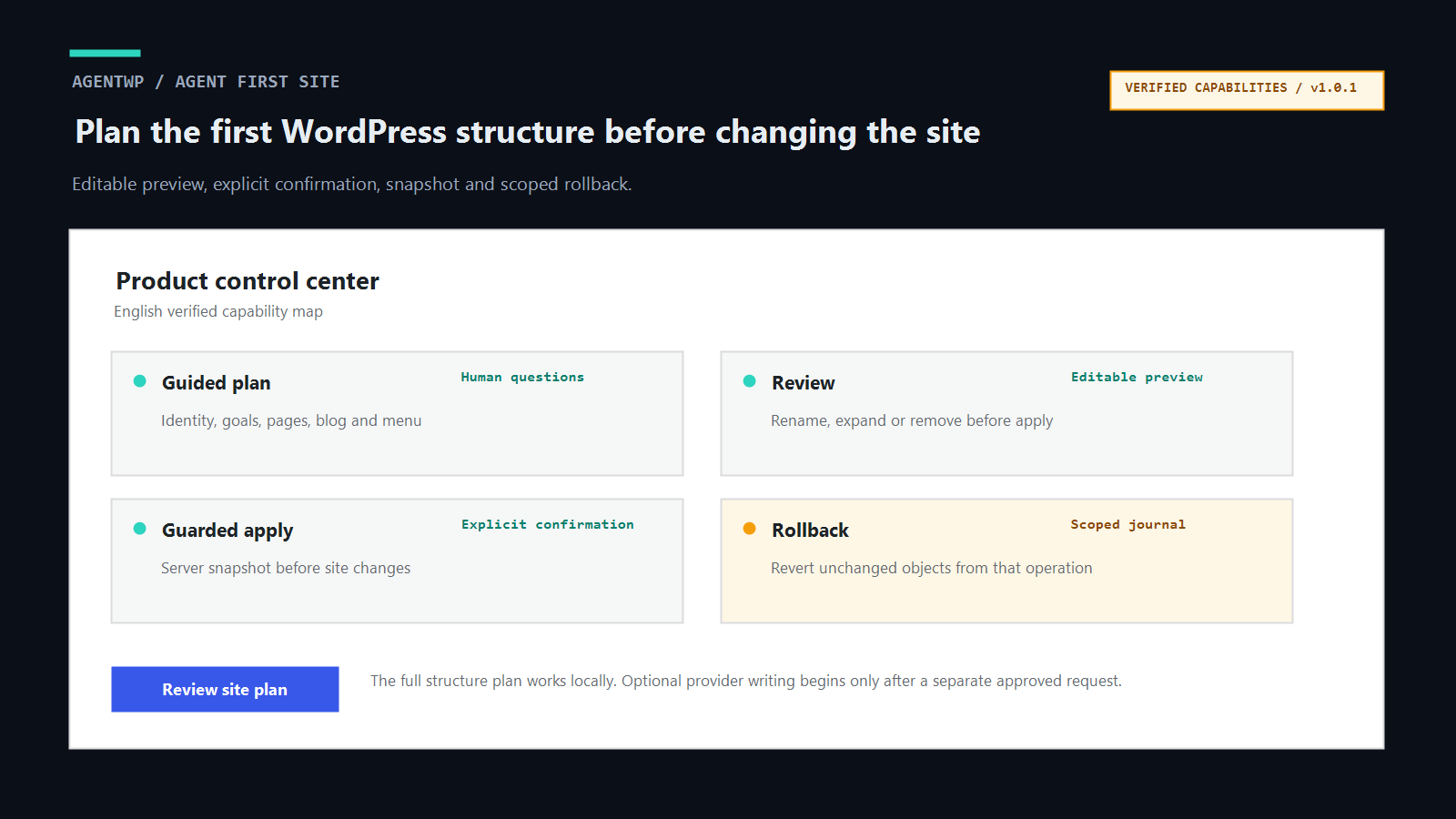Click 'Rename, expand or remove before apply'
The image size is (1456, 819).
(912, 420)
